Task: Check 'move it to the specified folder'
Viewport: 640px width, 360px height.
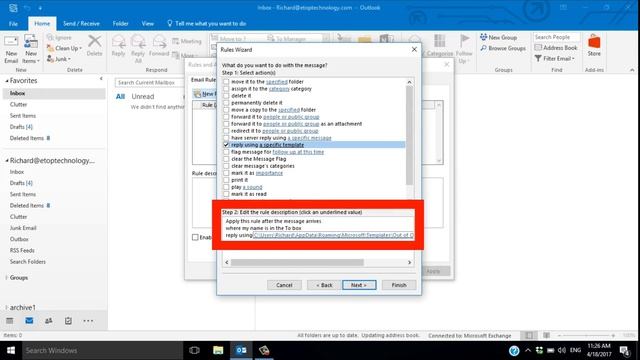Action: (x=226, y=82)
